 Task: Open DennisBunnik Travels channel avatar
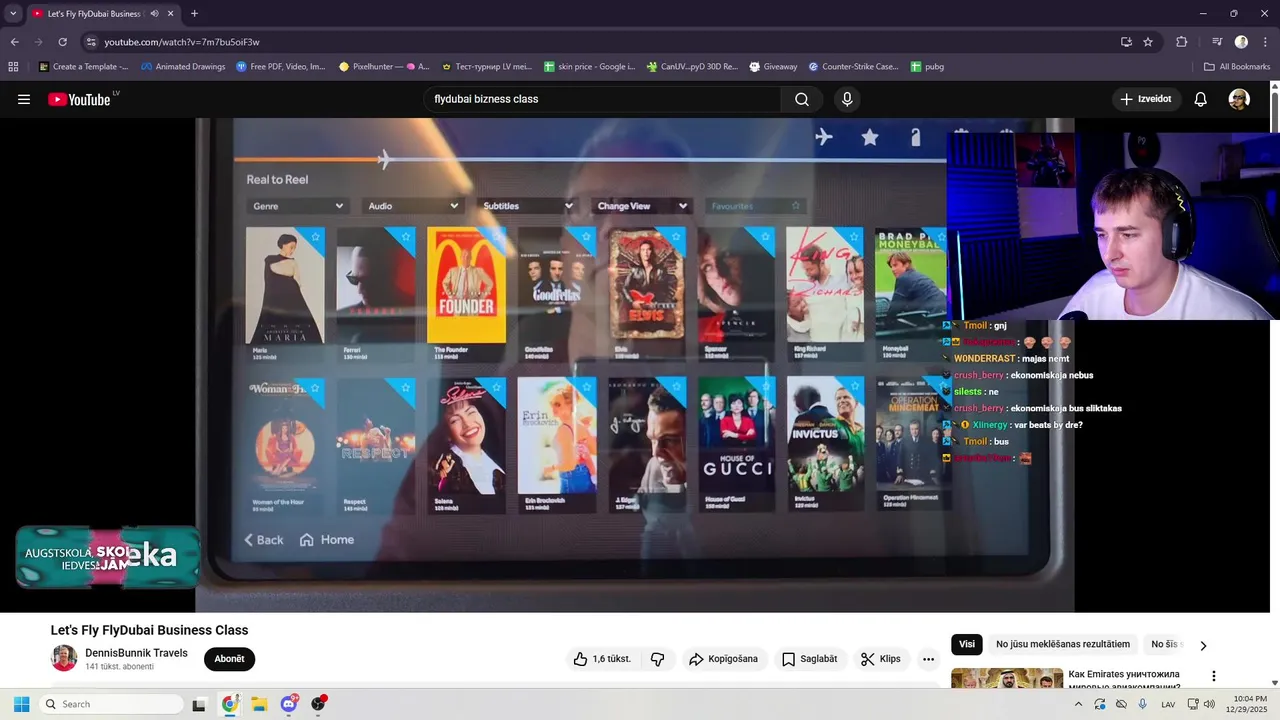click(64, 658)
